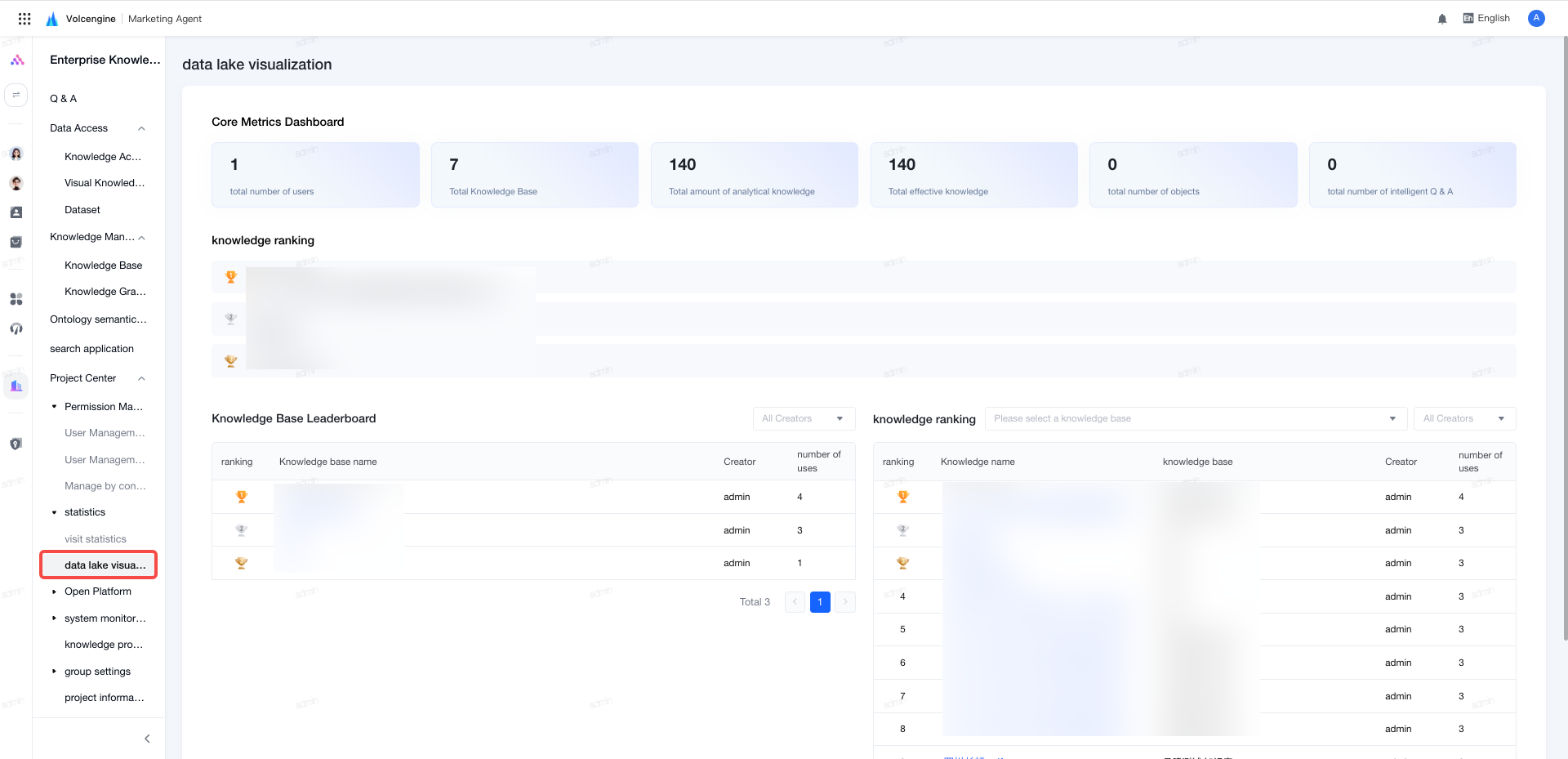1568x759 pixels.
Task: Open All Creators dropdown for Leaderboard
Action: (x=804, y=418)
